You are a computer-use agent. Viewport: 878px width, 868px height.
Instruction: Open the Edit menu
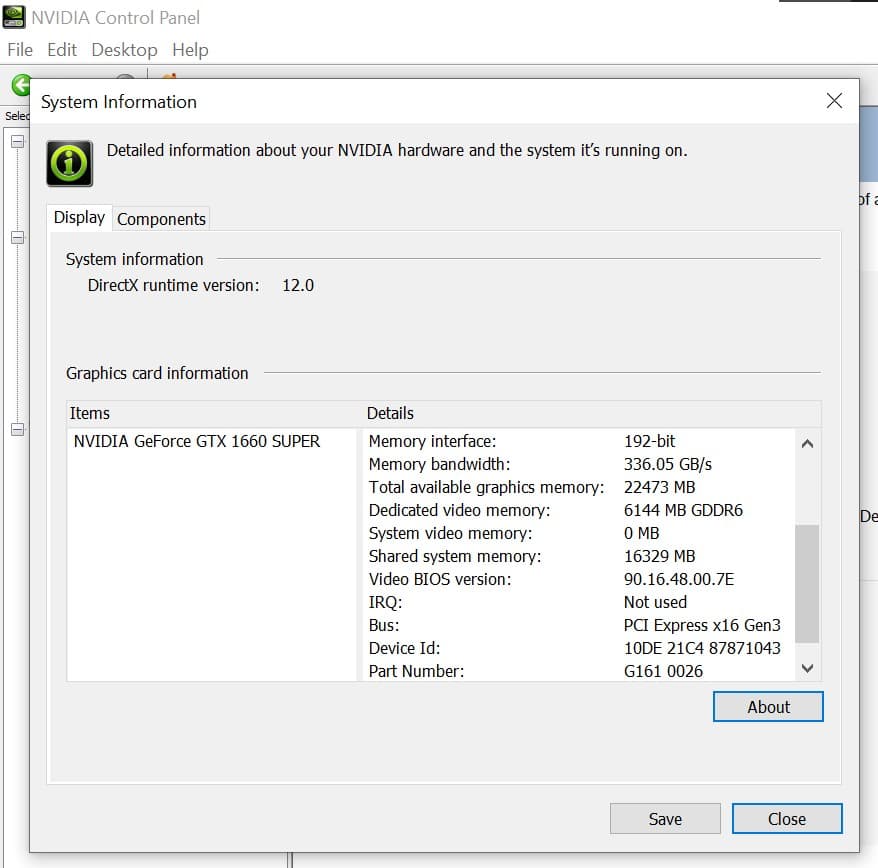point(62,49)
